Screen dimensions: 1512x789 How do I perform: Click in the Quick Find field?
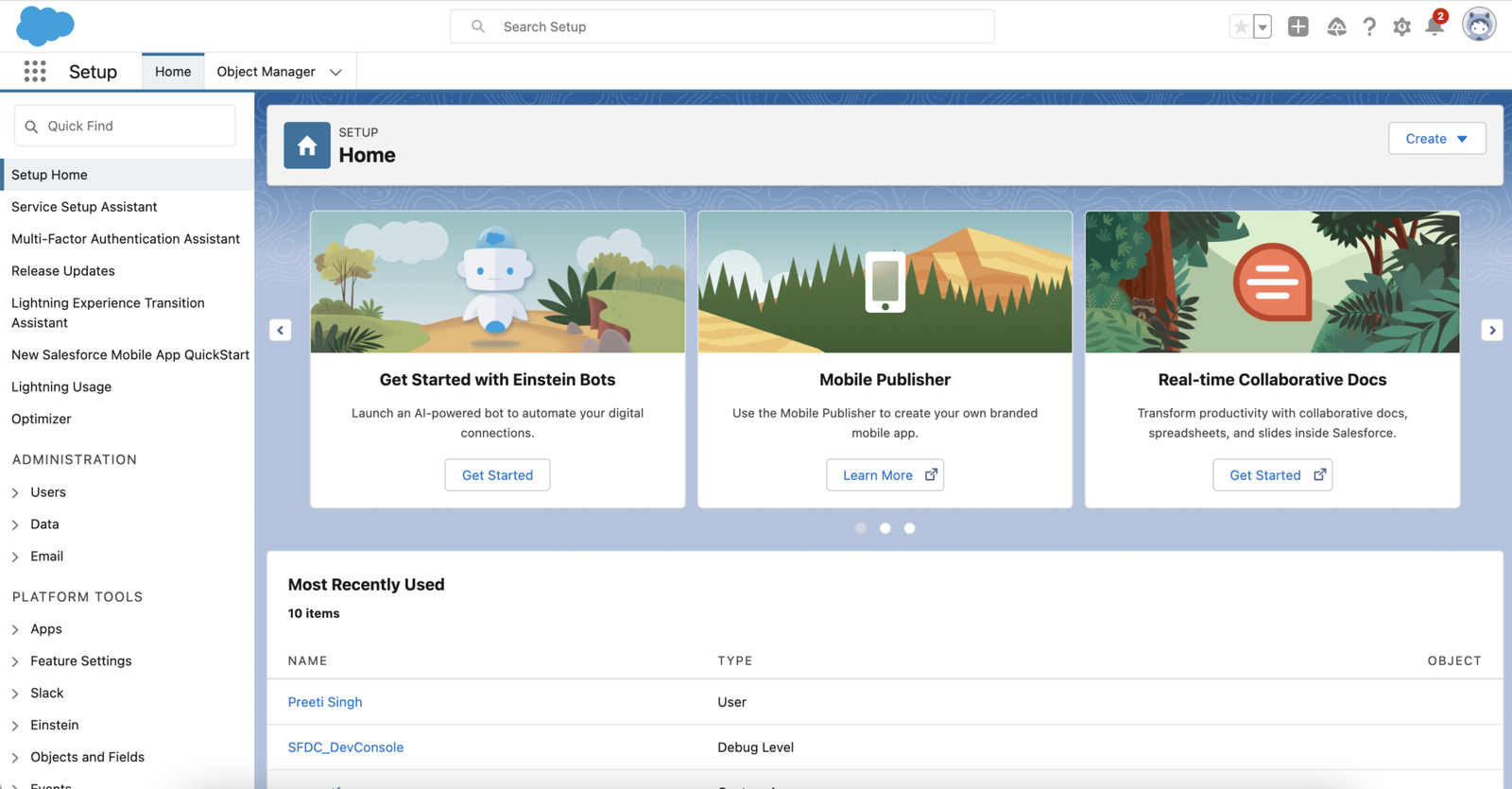tap(125, 126)
